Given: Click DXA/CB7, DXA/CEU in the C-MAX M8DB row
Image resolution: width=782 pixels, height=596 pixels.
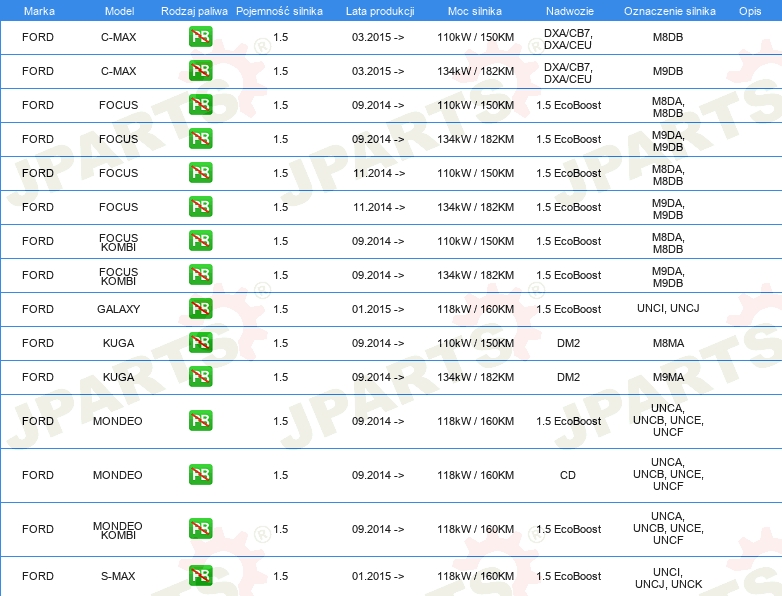Looking at the screenshot, I should (x=568, y=39).
